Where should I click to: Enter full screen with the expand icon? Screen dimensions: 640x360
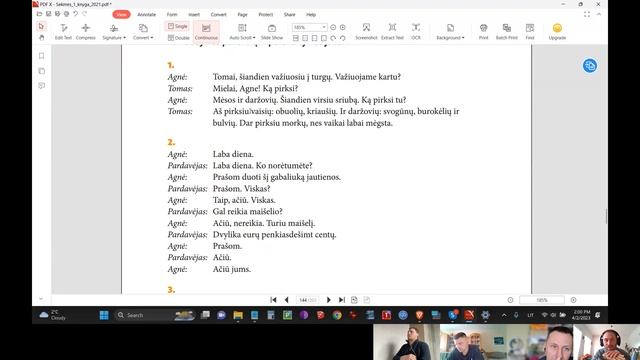[587, 14]
